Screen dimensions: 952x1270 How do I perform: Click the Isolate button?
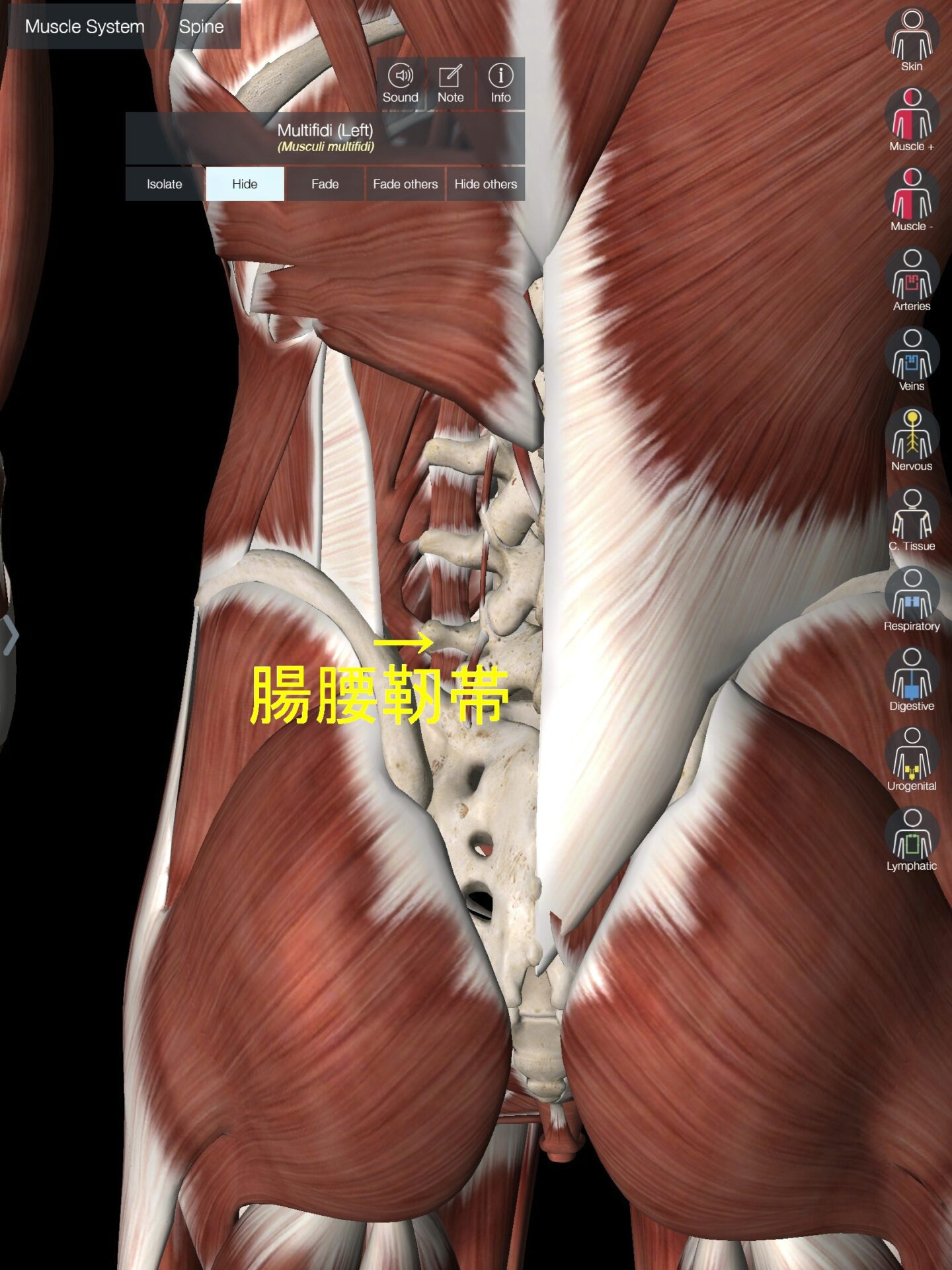click(165, 184)
